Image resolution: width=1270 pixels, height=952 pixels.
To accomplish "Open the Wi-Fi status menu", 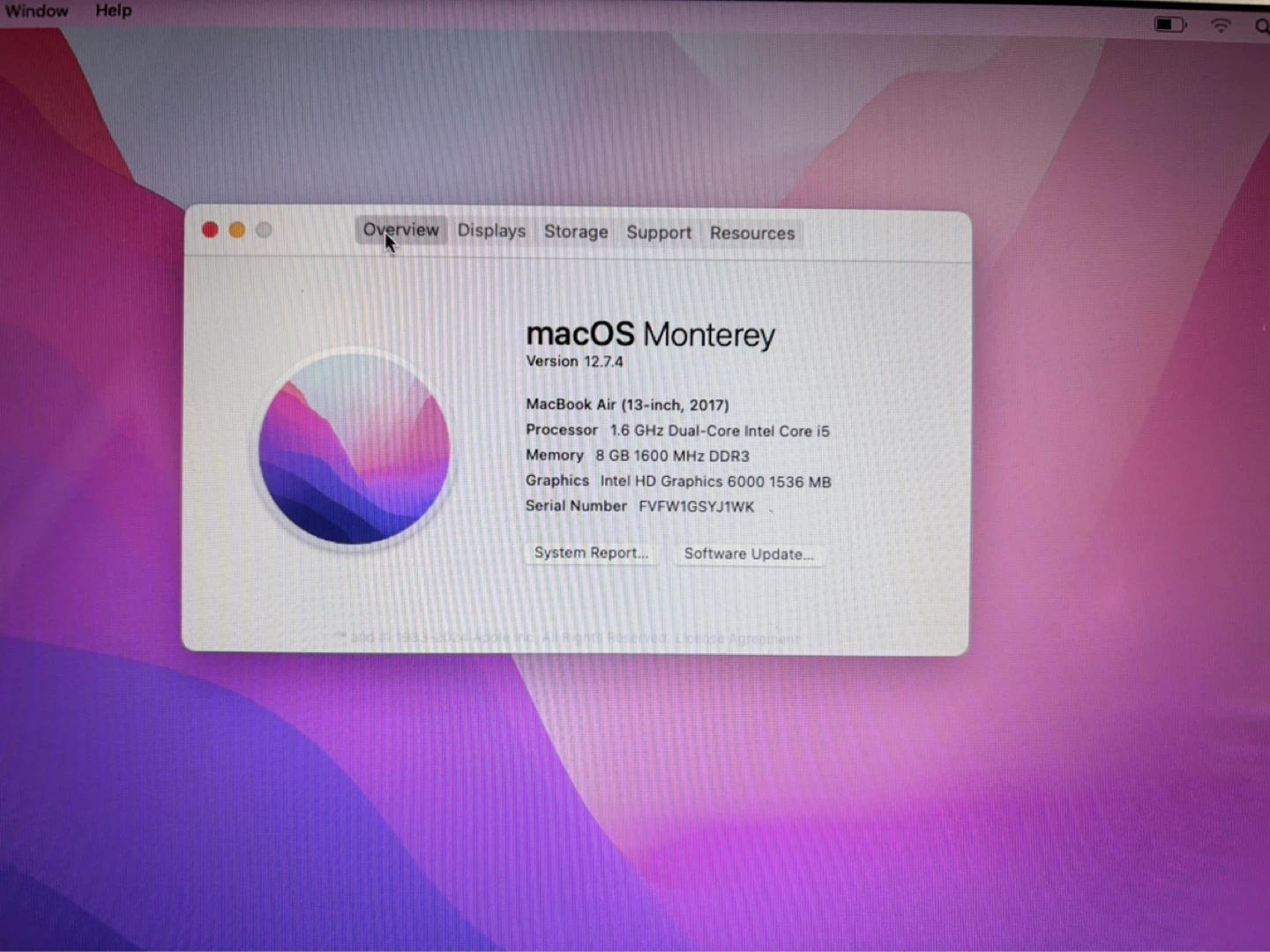I will coord(1221,26).
